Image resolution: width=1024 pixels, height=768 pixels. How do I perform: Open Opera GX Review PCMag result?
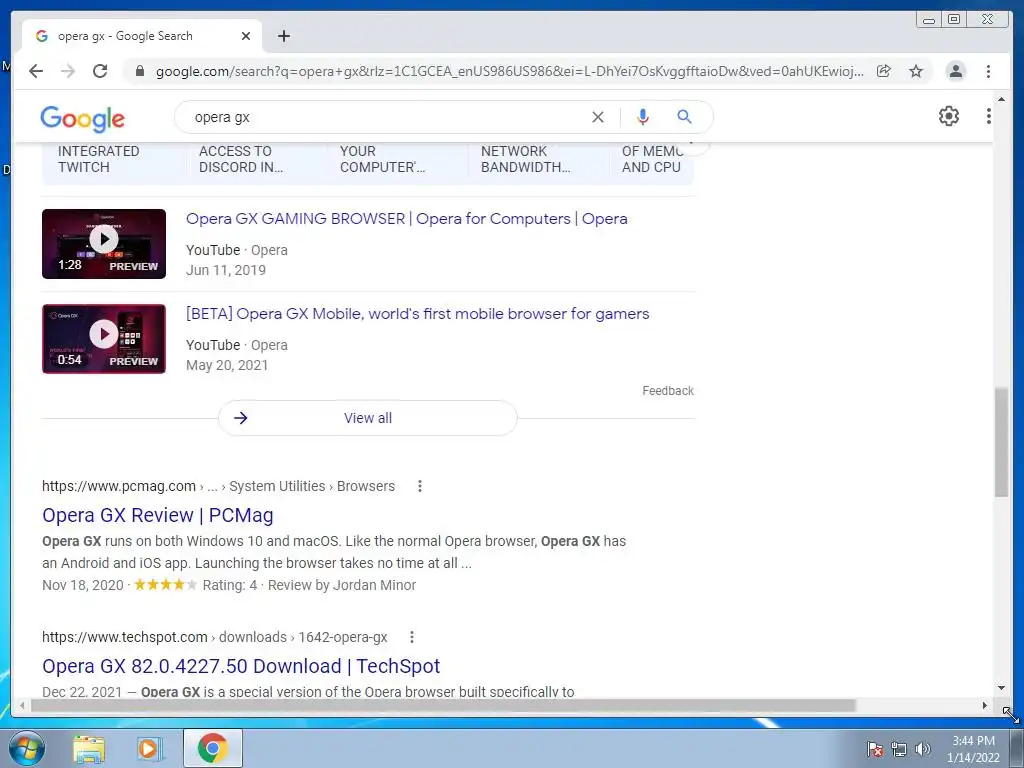click(157, 515)
